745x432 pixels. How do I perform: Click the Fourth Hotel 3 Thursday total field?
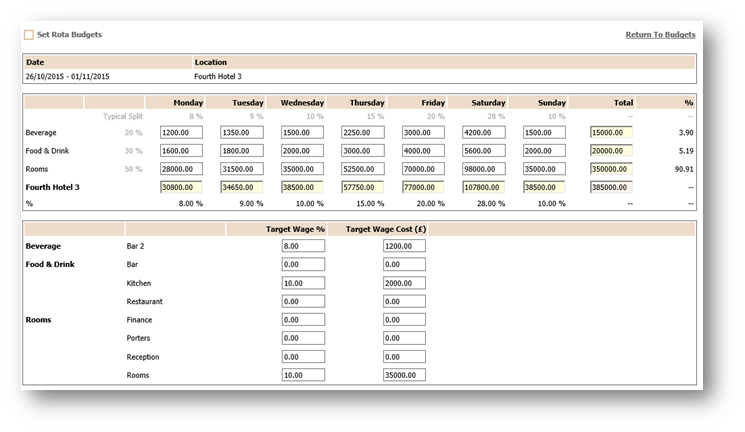363,187
